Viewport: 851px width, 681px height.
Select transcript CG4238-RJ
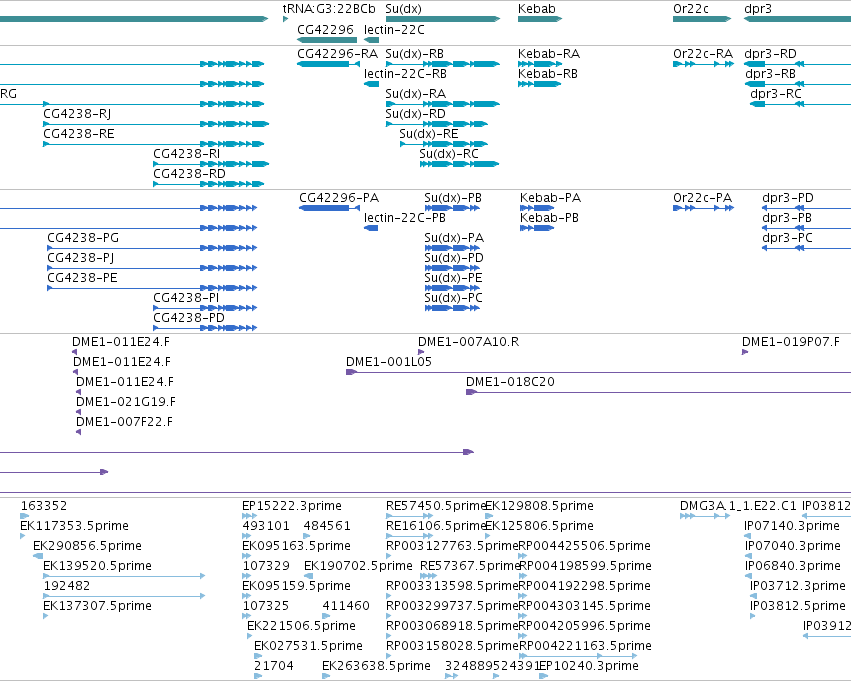(x=156, y=124)
